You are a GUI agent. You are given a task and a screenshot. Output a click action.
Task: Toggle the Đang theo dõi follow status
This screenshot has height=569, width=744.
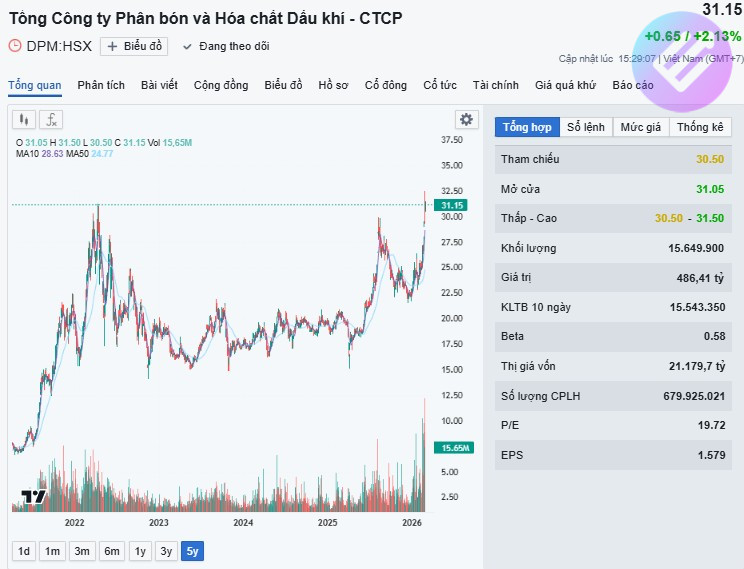[227, 46]
